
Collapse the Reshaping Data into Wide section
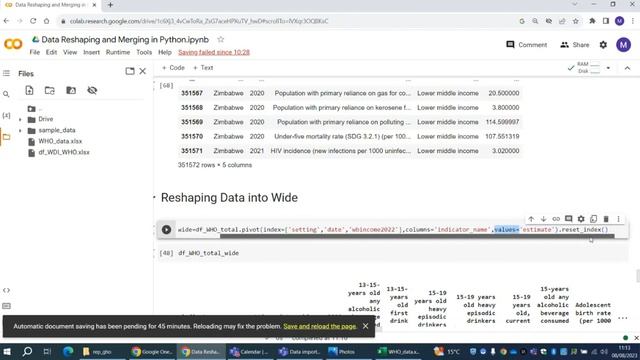pyautogui.click(x=155, y=198)
